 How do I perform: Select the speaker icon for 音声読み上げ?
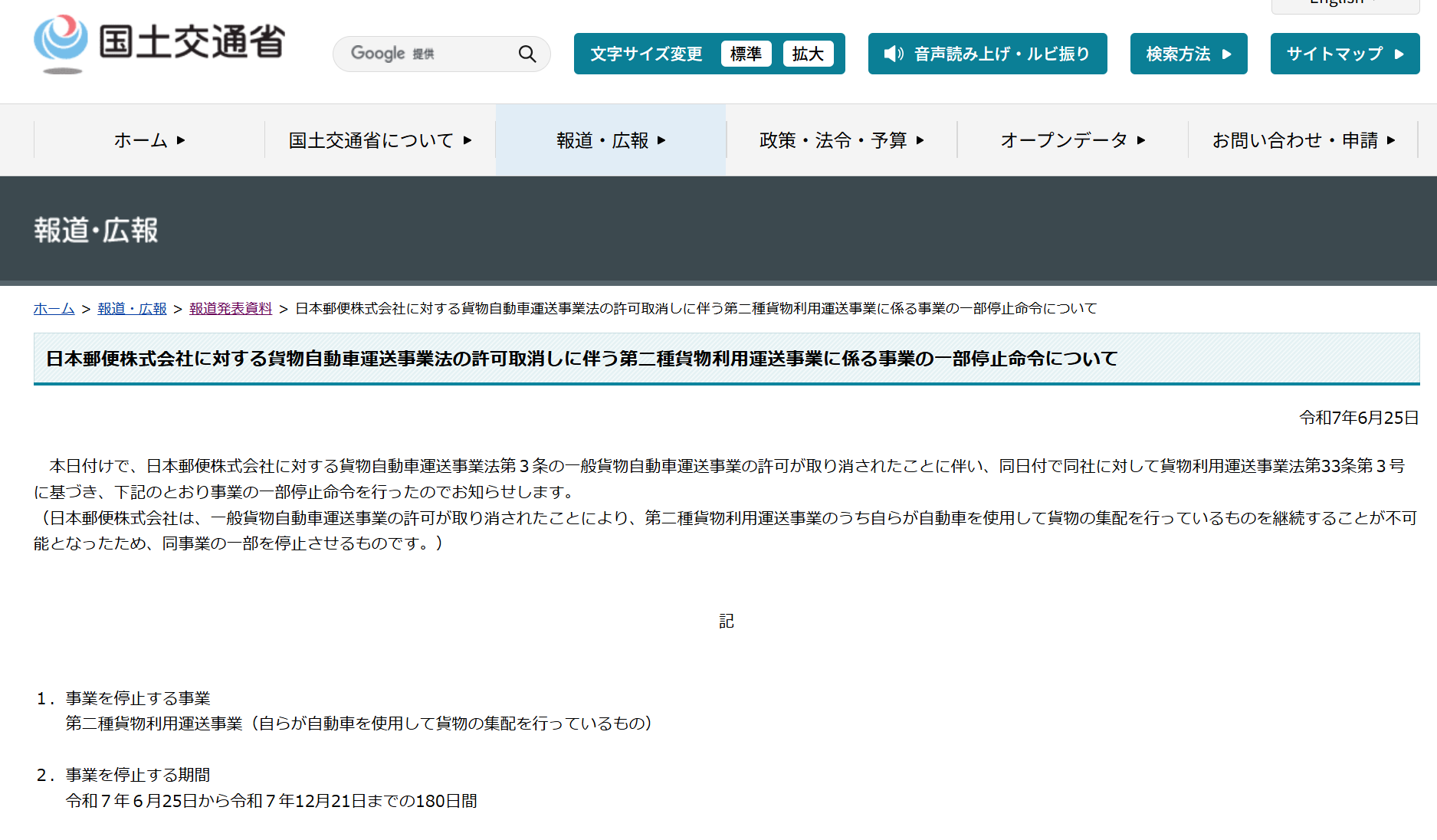coord(894,53)
